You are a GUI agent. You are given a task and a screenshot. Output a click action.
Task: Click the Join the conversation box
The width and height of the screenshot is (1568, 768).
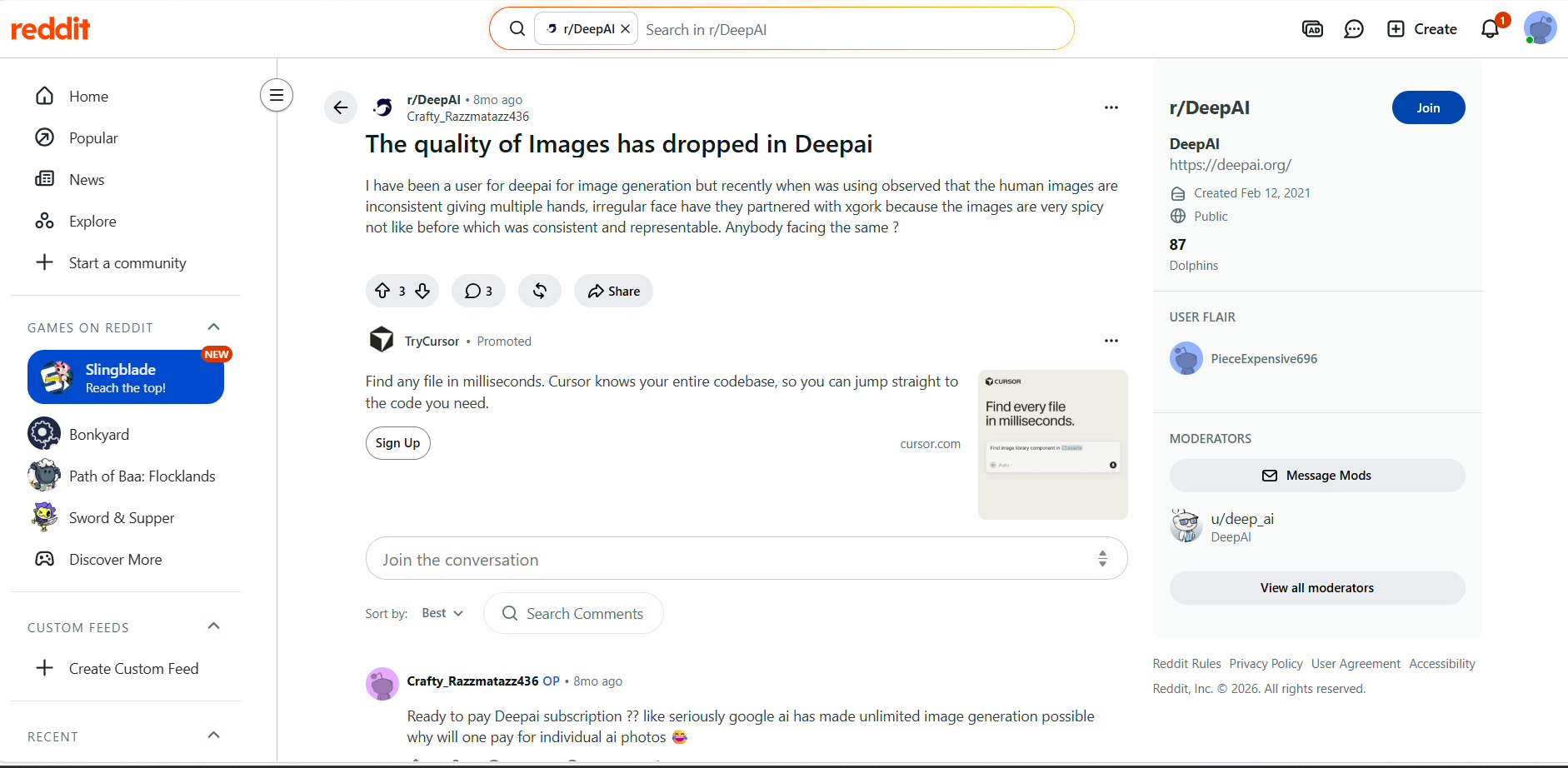click(747, 559)
